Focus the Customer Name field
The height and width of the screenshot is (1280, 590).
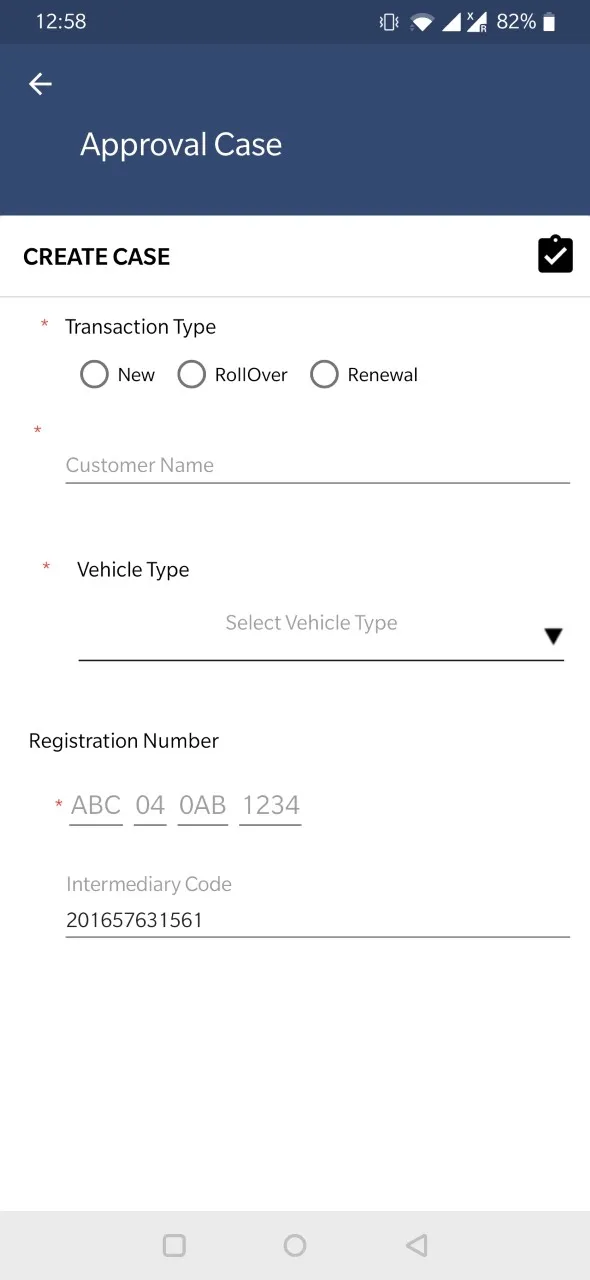point(318,465)
